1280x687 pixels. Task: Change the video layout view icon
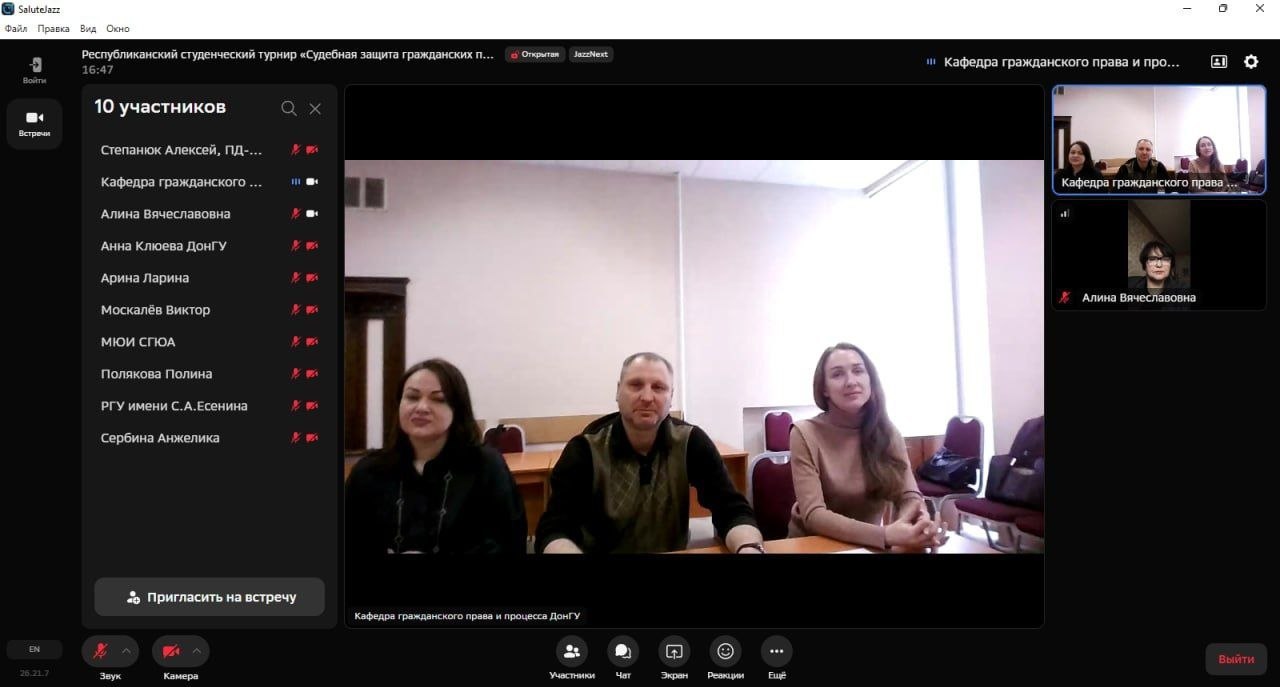pyautogui.click(x=1219, y=62)
